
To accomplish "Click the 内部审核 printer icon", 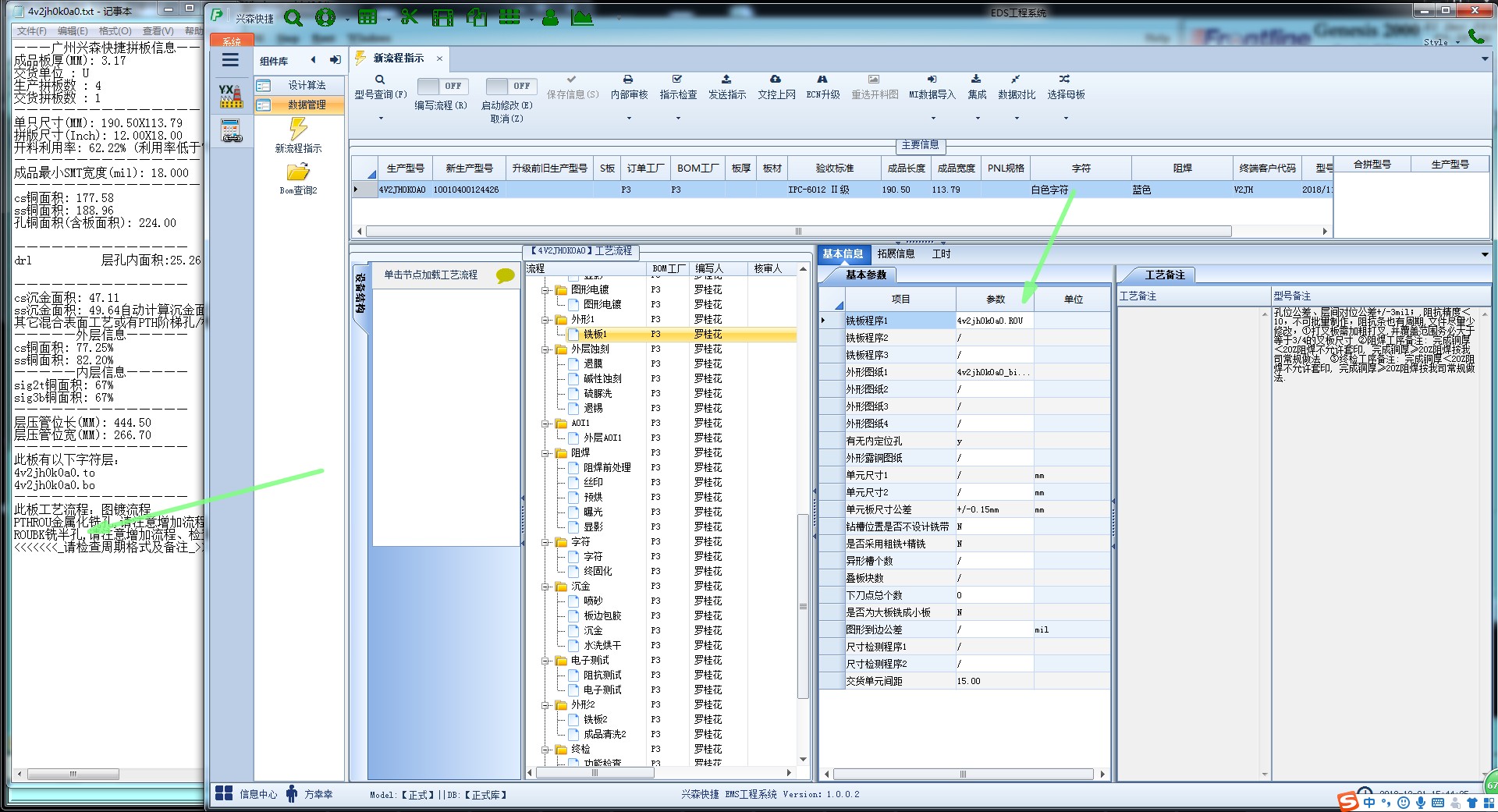I will click(628, 80).
